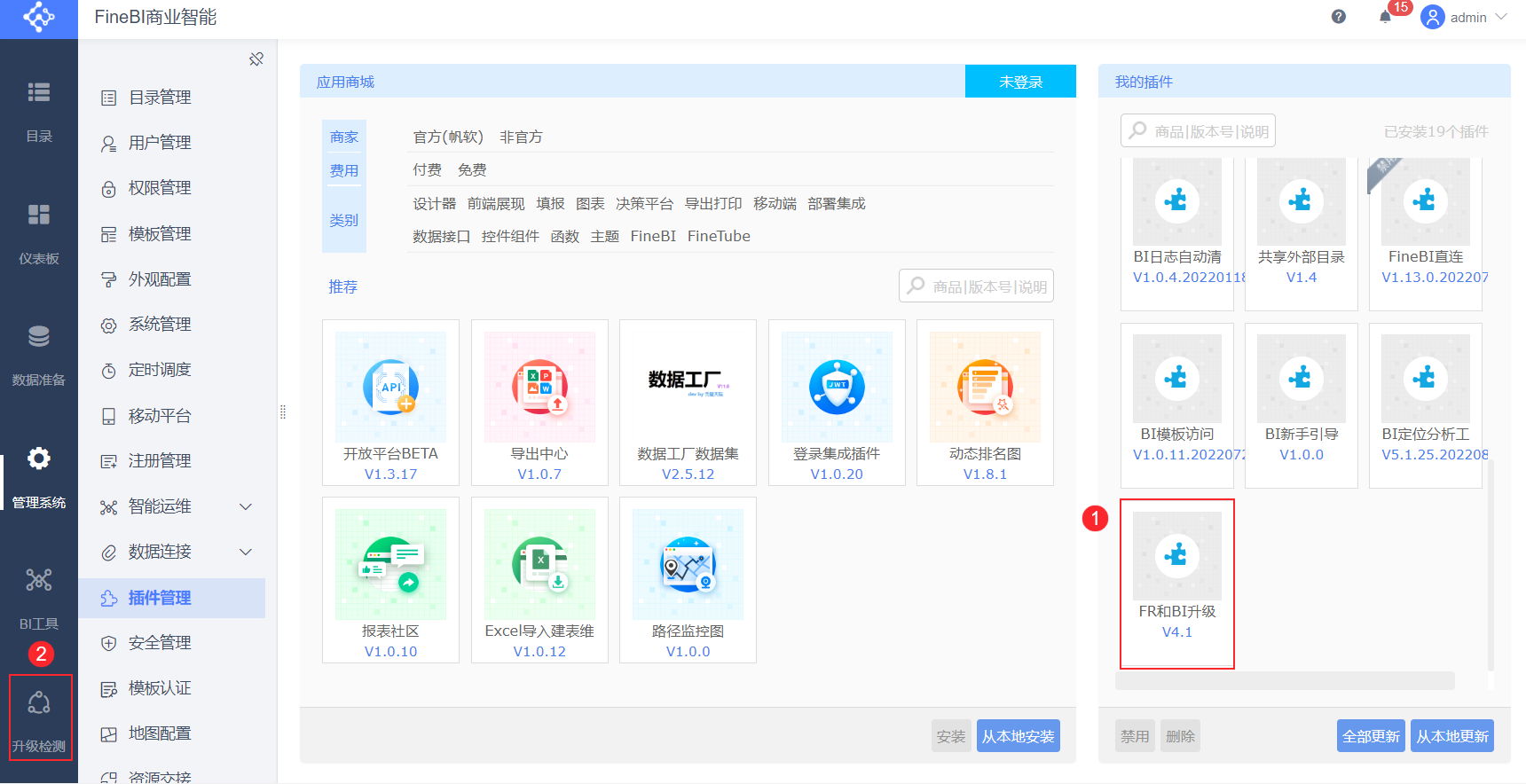This screenshot has height=784, width=1526.
Task: Click the 全部更新 update all button
Action: [1371, 736]
